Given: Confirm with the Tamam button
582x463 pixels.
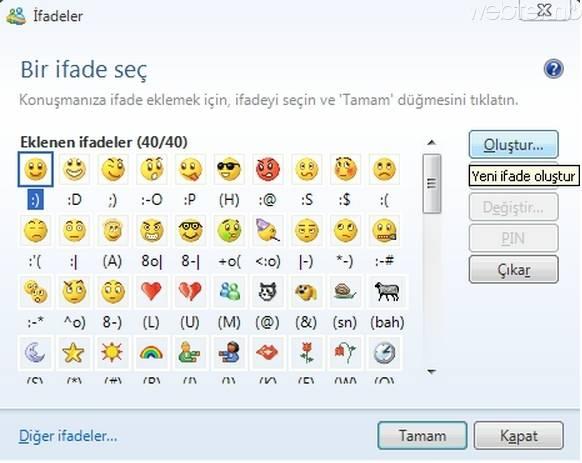Looking at the screenshot, I should point(422,436).
